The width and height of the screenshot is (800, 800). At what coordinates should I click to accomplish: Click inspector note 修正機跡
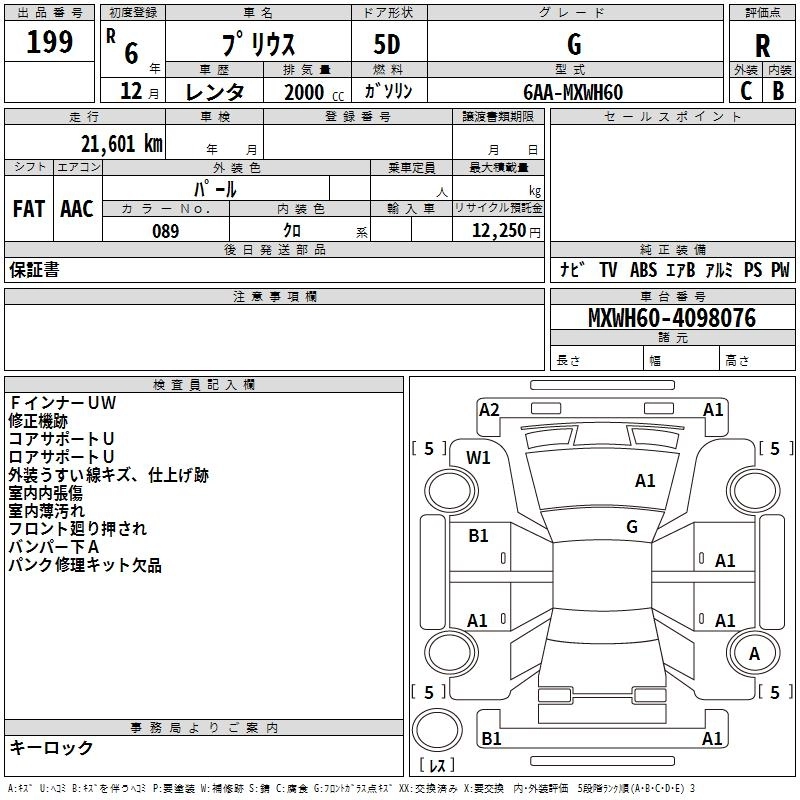coord(38,421)
